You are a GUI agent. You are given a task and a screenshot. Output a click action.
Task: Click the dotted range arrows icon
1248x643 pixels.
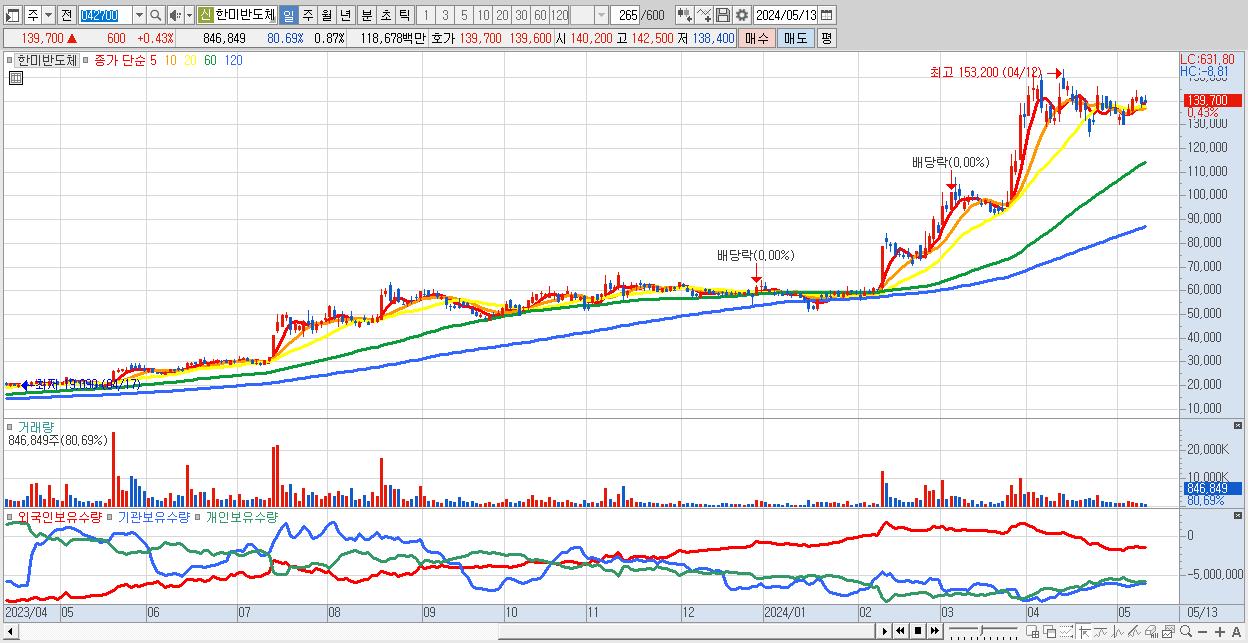[1066, 631]
